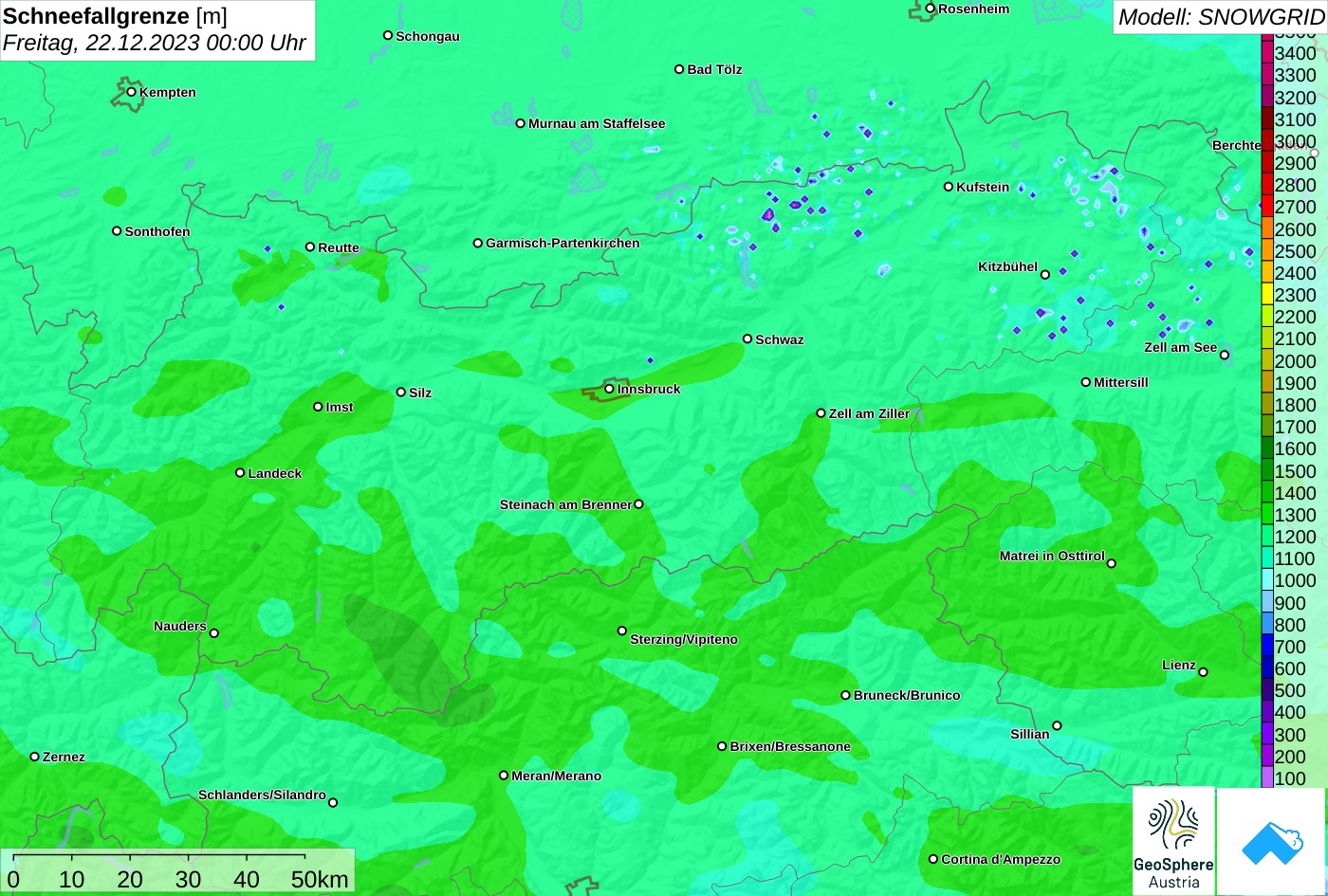Click the GeoSphere Austria logo
This screenshot has width=1328, height=896.
[1173, 840]
